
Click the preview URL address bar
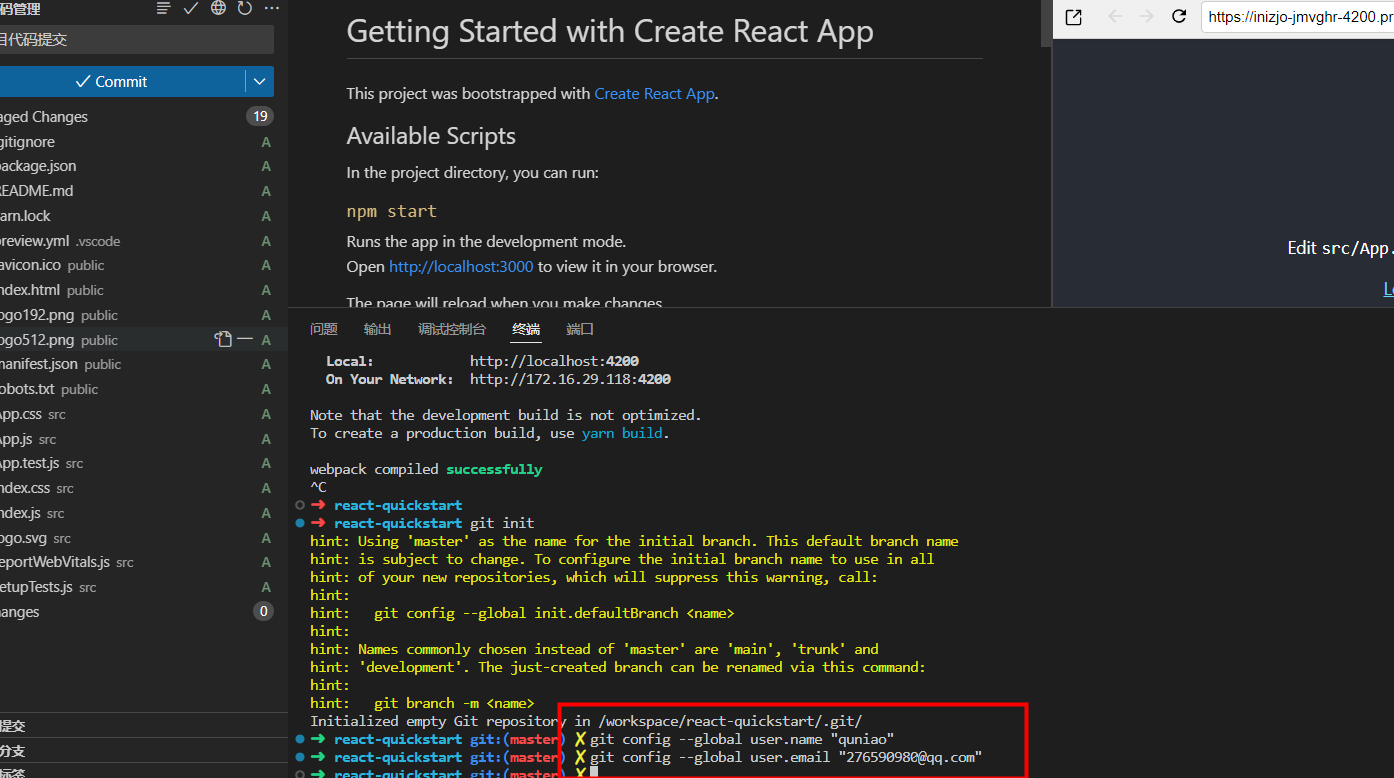tap(1298, 17)
